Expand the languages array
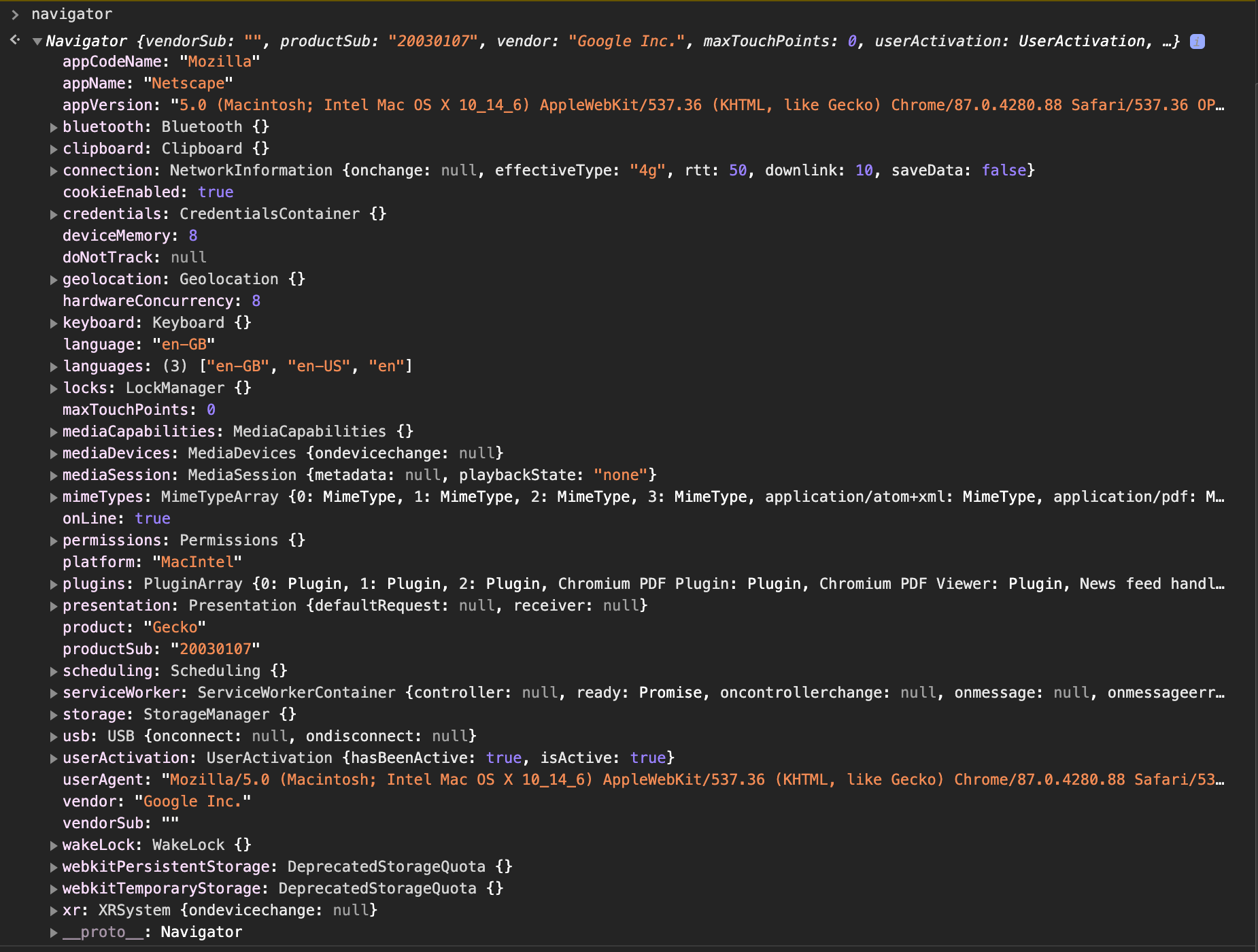 coord(54,367)
